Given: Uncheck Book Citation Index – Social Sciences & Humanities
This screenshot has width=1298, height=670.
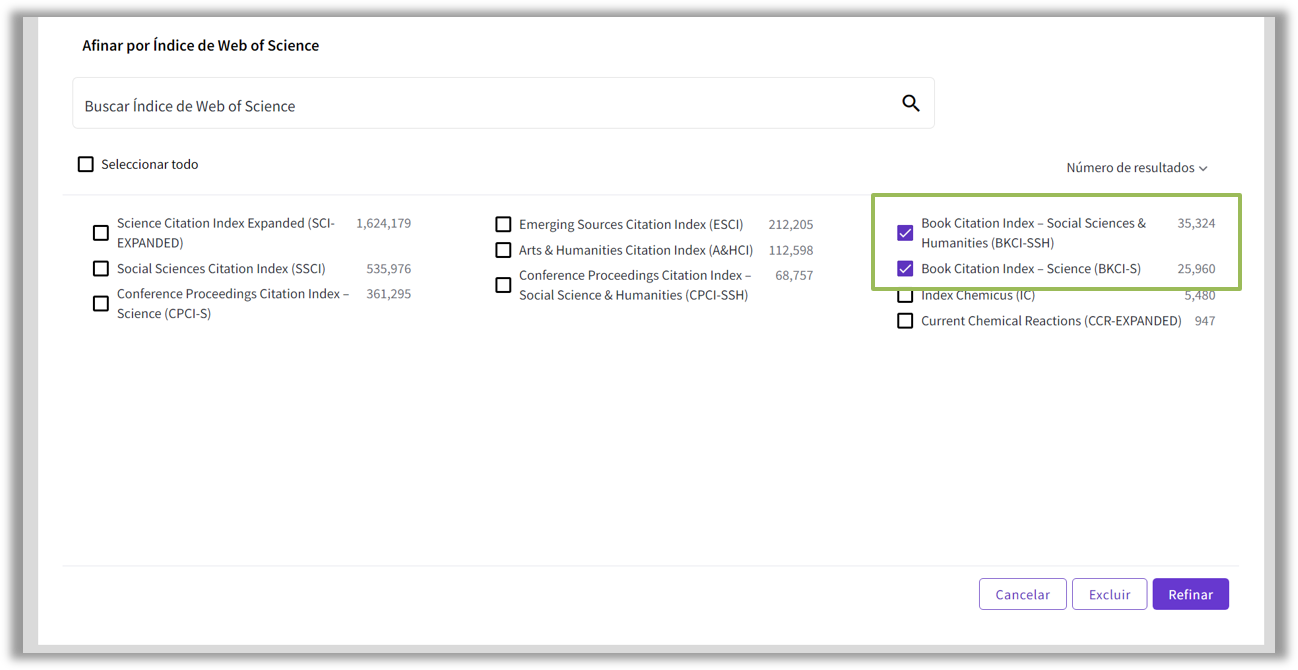Looking at the screenshot, I should click(x=905, y=233).
